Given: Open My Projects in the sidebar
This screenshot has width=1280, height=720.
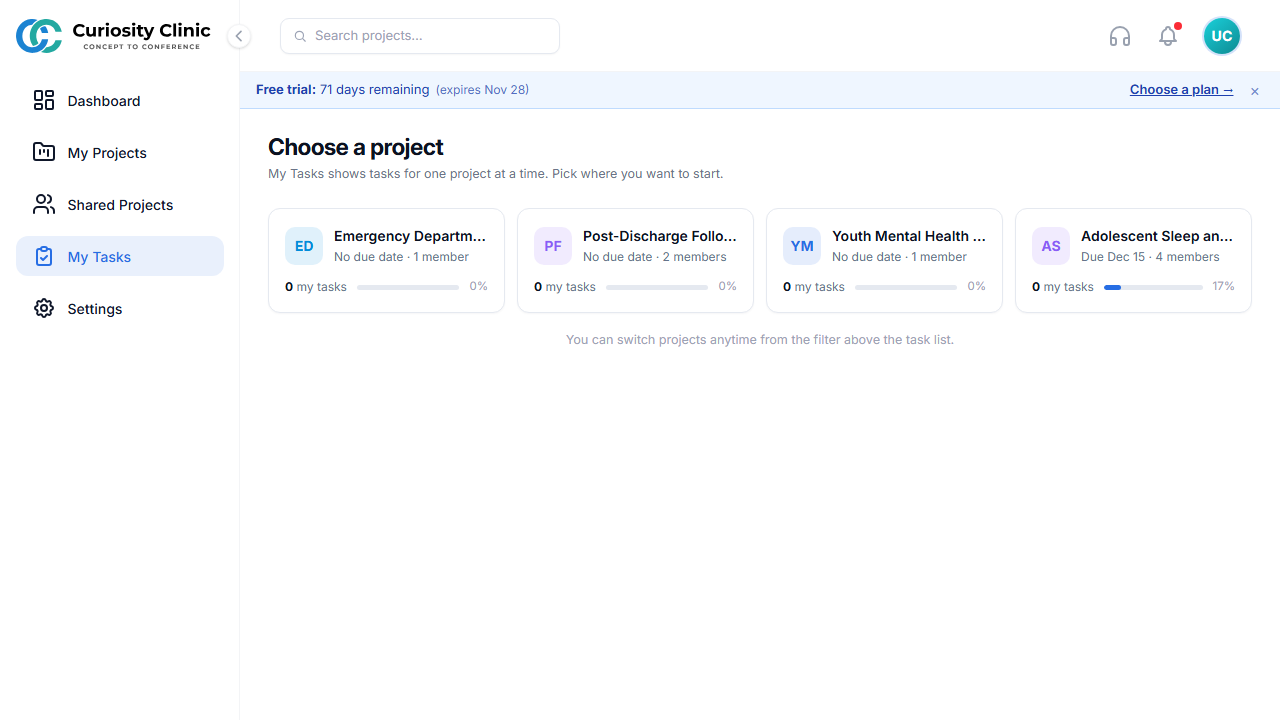Looking at the screenshot, I should 120,152.
